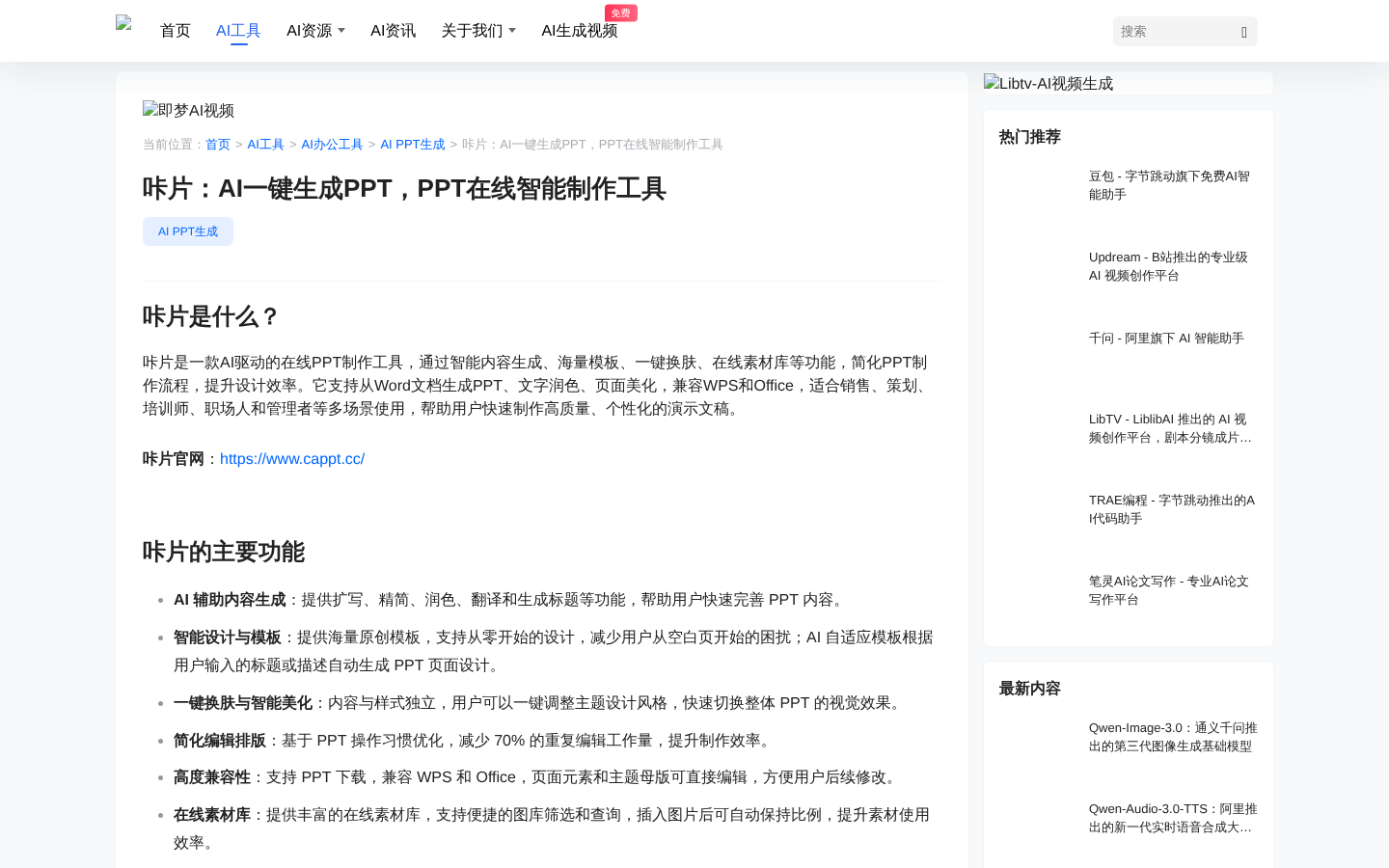Click the 咔片是什么？ heading
Viewport: 1389px width, 868px height.
coord(211,316)
